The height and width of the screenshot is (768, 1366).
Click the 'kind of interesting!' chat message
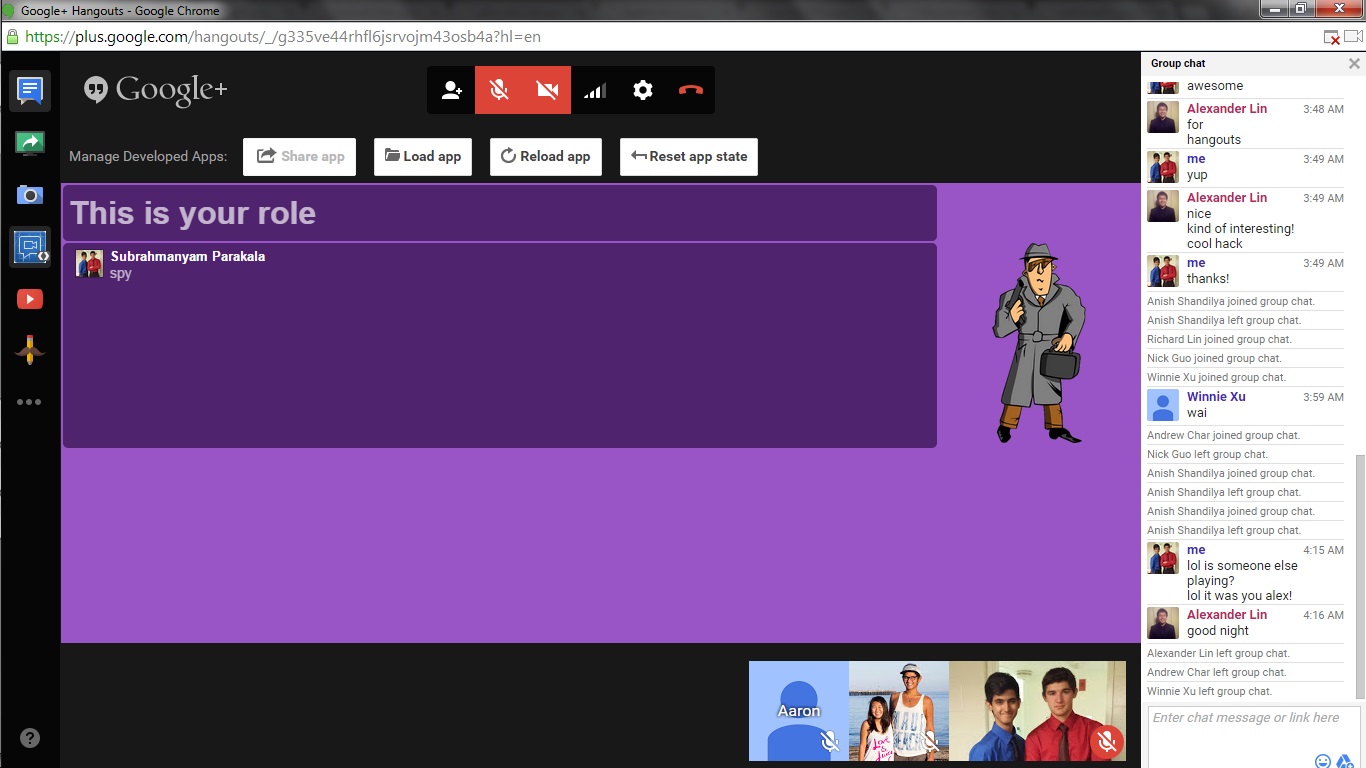[1240, 228]
